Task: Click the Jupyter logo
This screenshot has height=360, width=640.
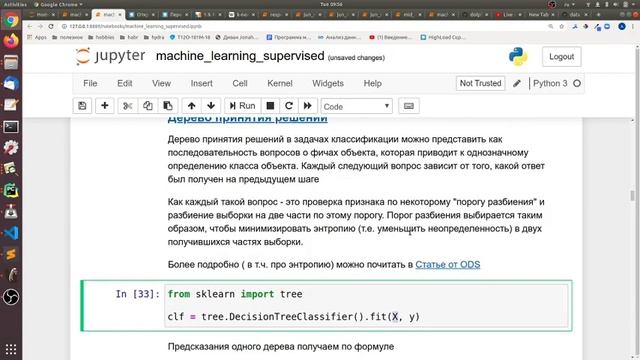Action: (x=110, y=56)
